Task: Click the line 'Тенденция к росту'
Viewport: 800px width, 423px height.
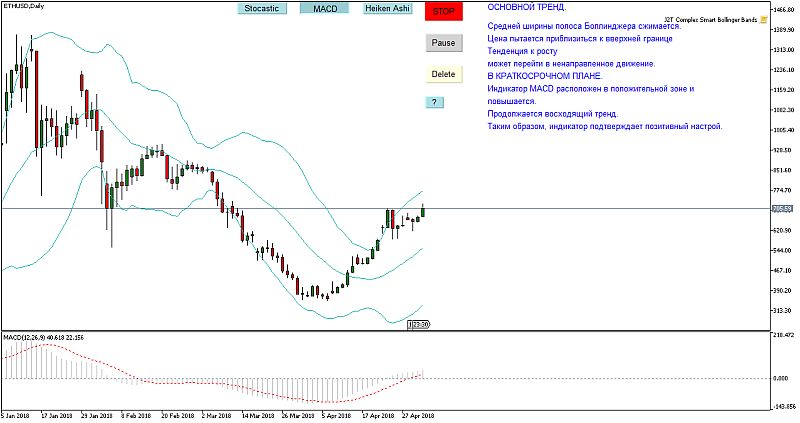Action: tap(522, 51)
